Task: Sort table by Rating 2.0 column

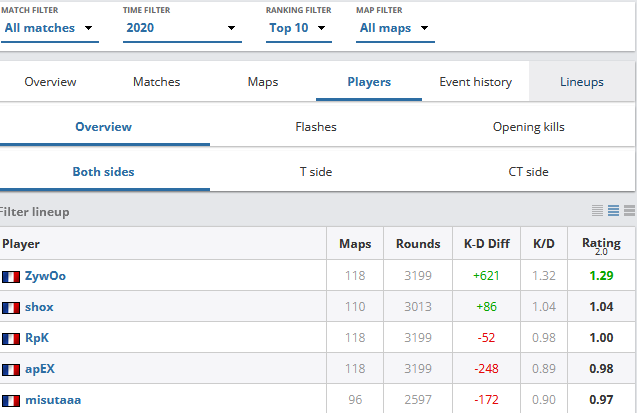Action: [x=601, y=246]
